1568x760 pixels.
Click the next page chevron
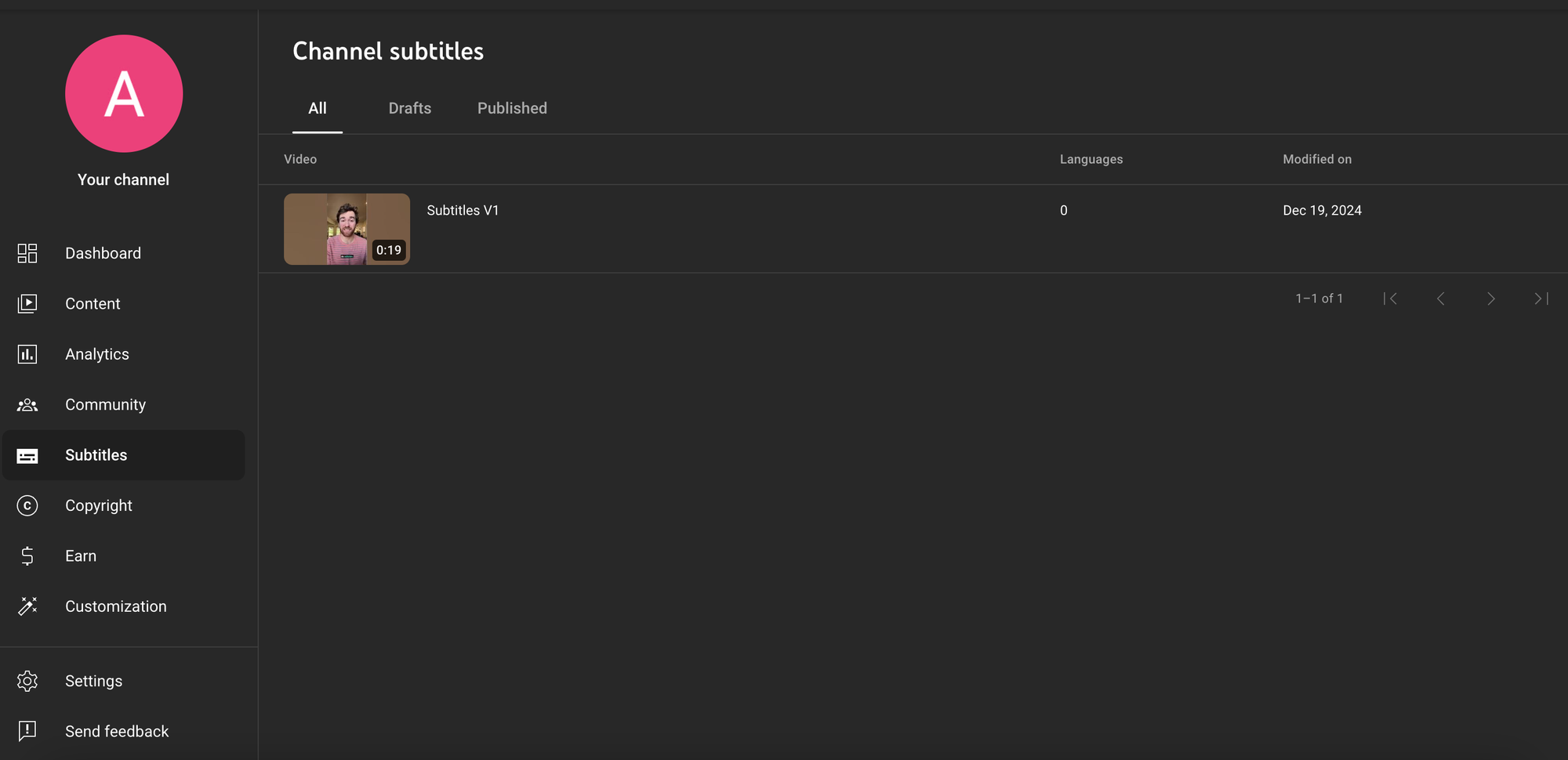coord(1490,299)
